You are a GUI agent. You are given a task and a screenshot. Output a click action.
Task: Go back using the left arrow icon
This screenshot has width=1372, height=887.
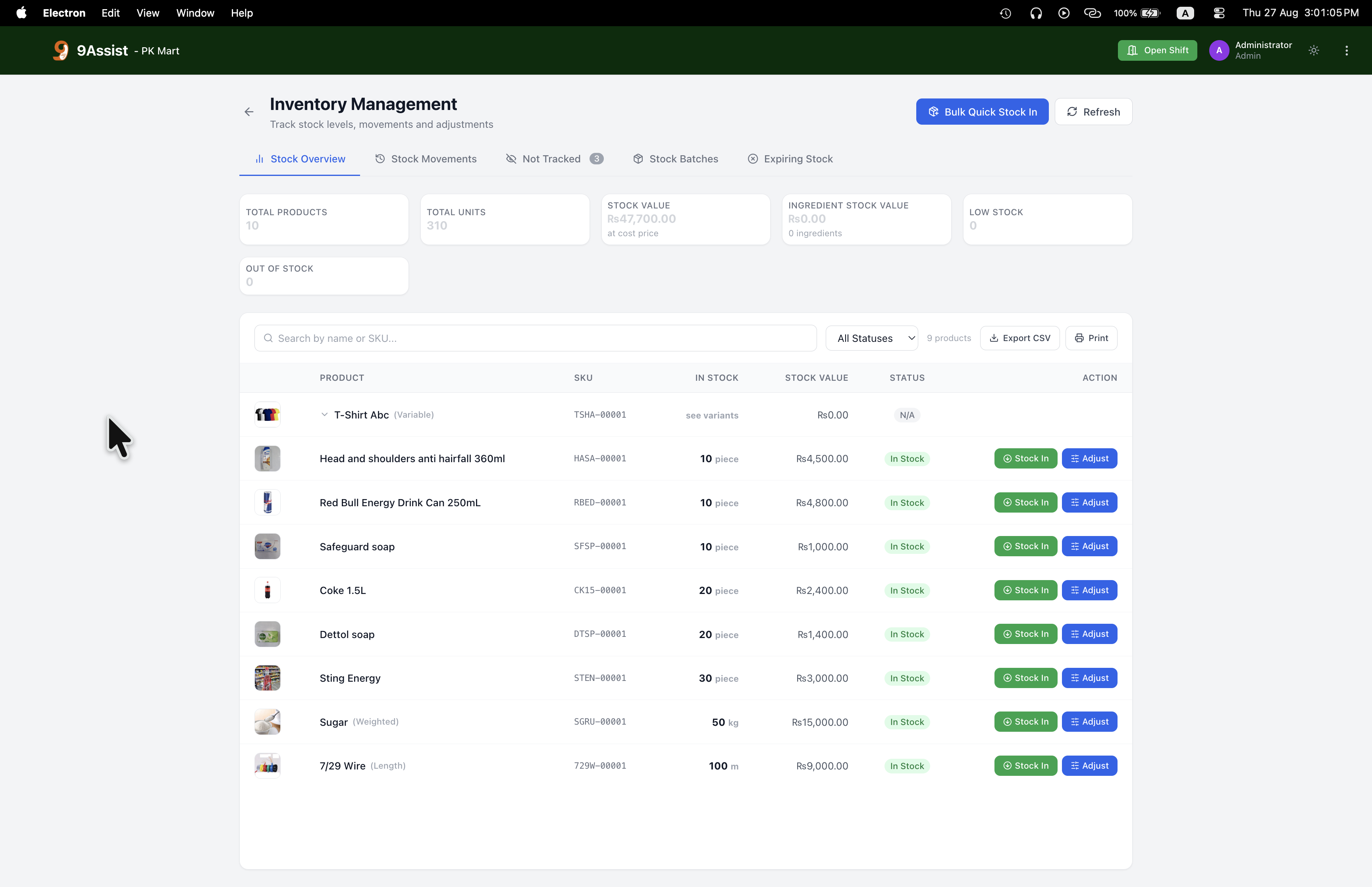[249, 112]
